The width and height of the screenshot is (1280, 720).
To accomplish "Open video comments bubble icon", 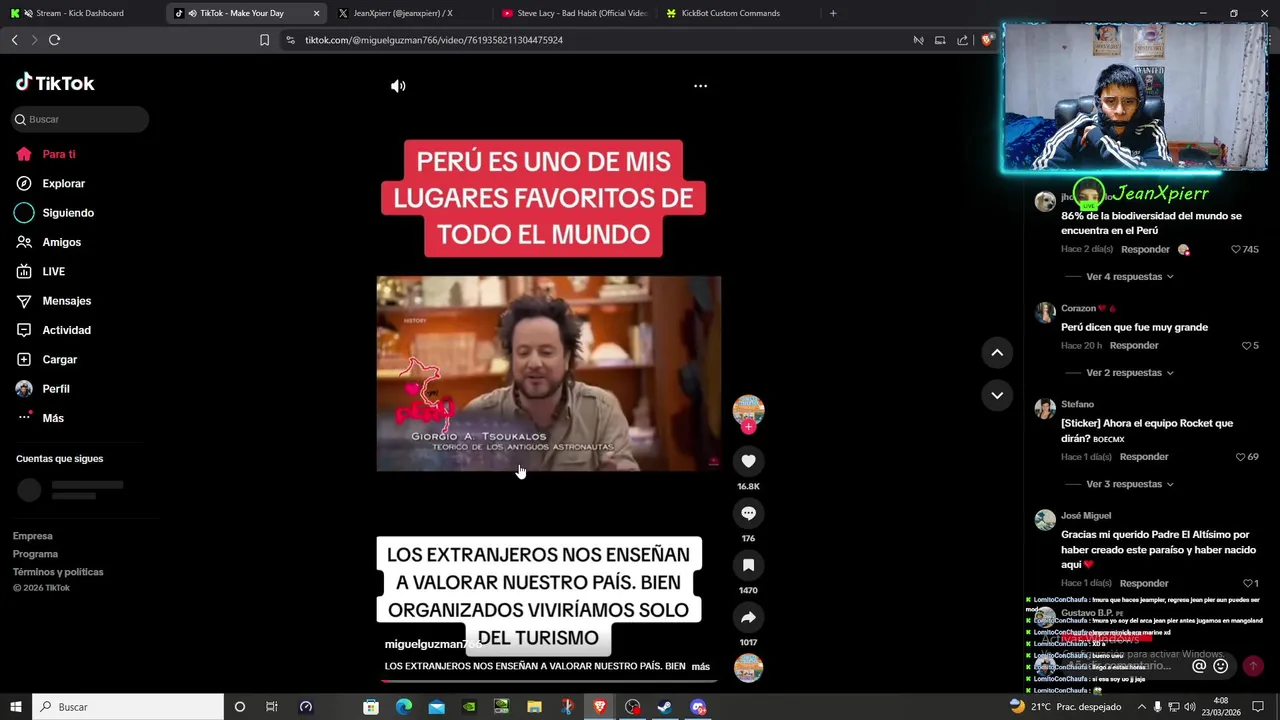I will pos(748,513).
